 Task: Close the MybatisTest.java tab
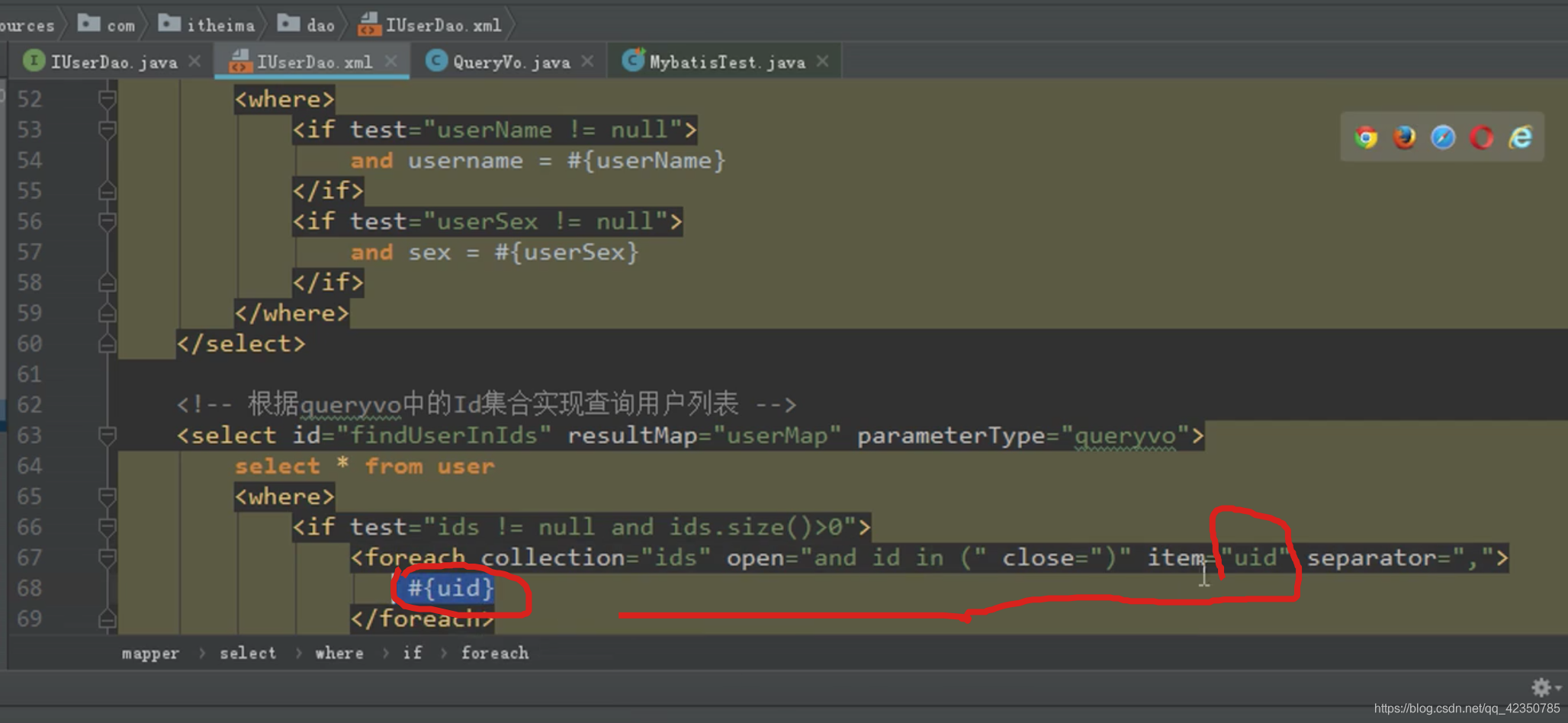coord(822,61)
